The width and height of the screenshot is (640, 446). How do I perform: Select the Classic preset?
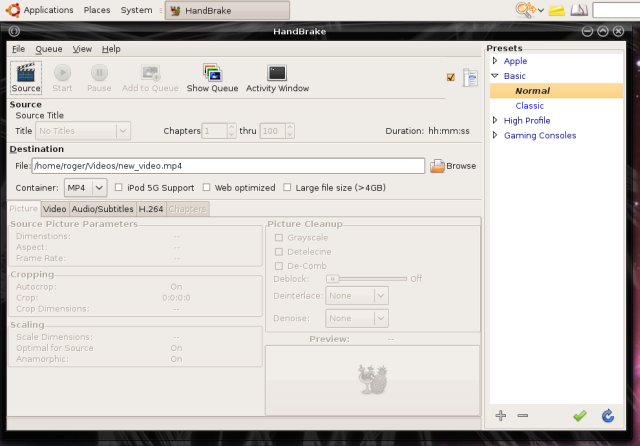tap(529, 106)
